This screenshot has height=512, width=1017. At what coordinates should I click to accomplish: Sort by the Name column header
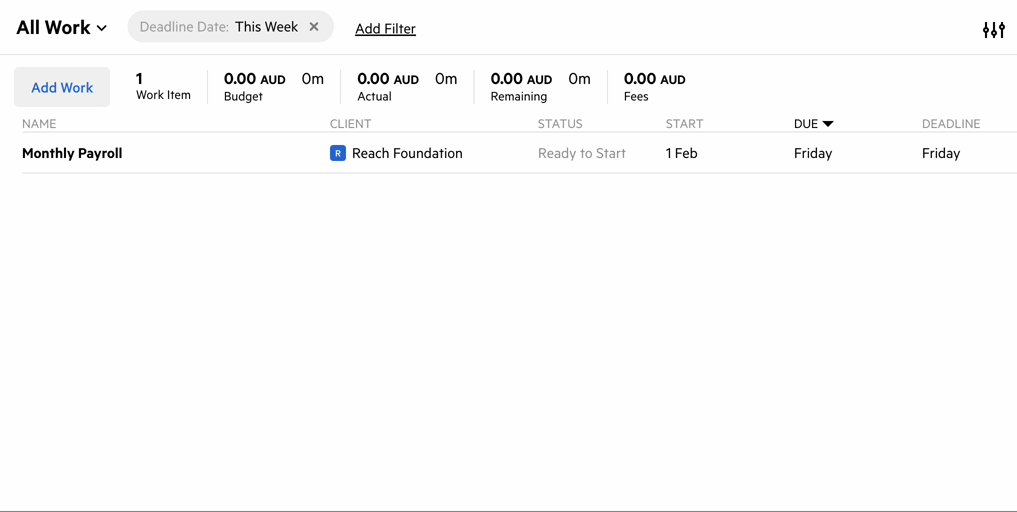39,124
